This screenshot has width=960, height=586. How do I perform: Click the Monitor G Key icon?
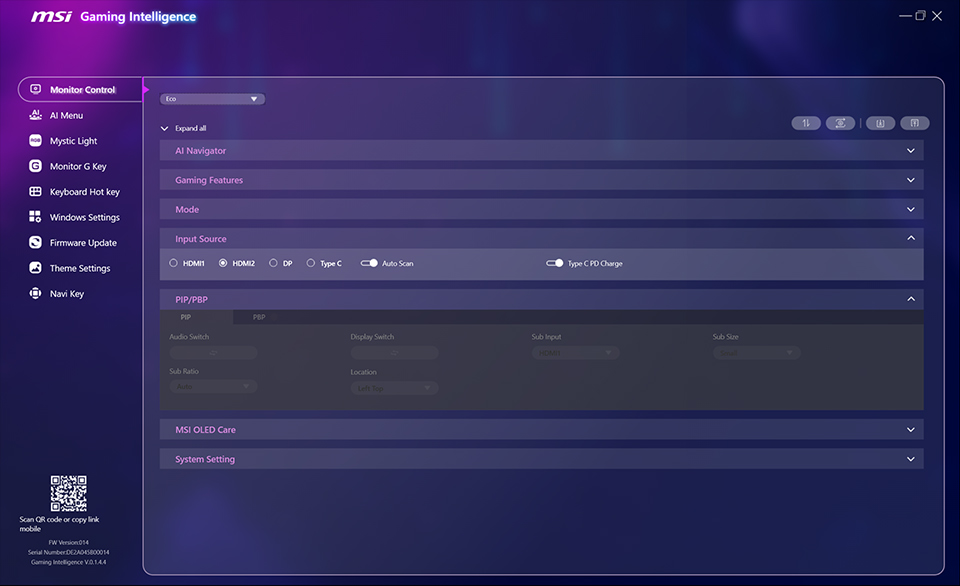[35, 165]
